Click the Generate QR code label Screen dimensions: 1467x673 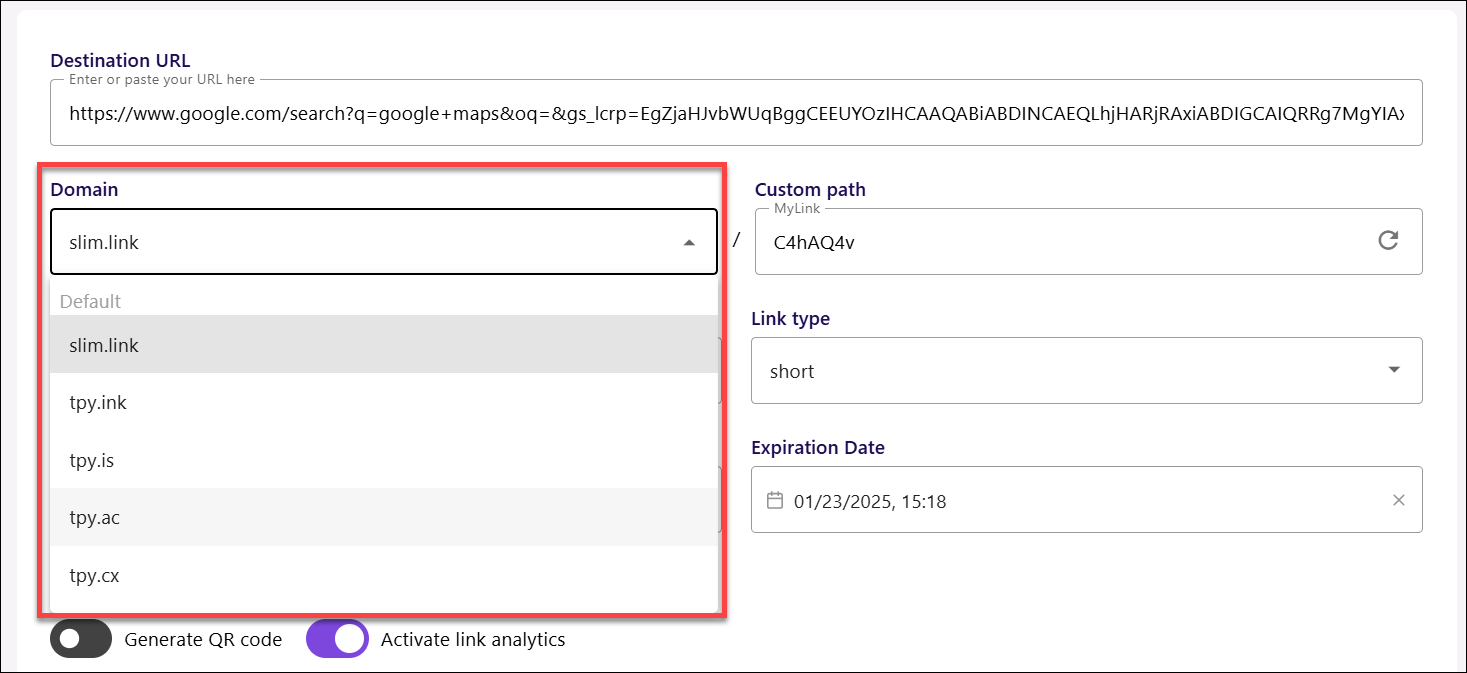pyautogui.click(x=203, y=639)
